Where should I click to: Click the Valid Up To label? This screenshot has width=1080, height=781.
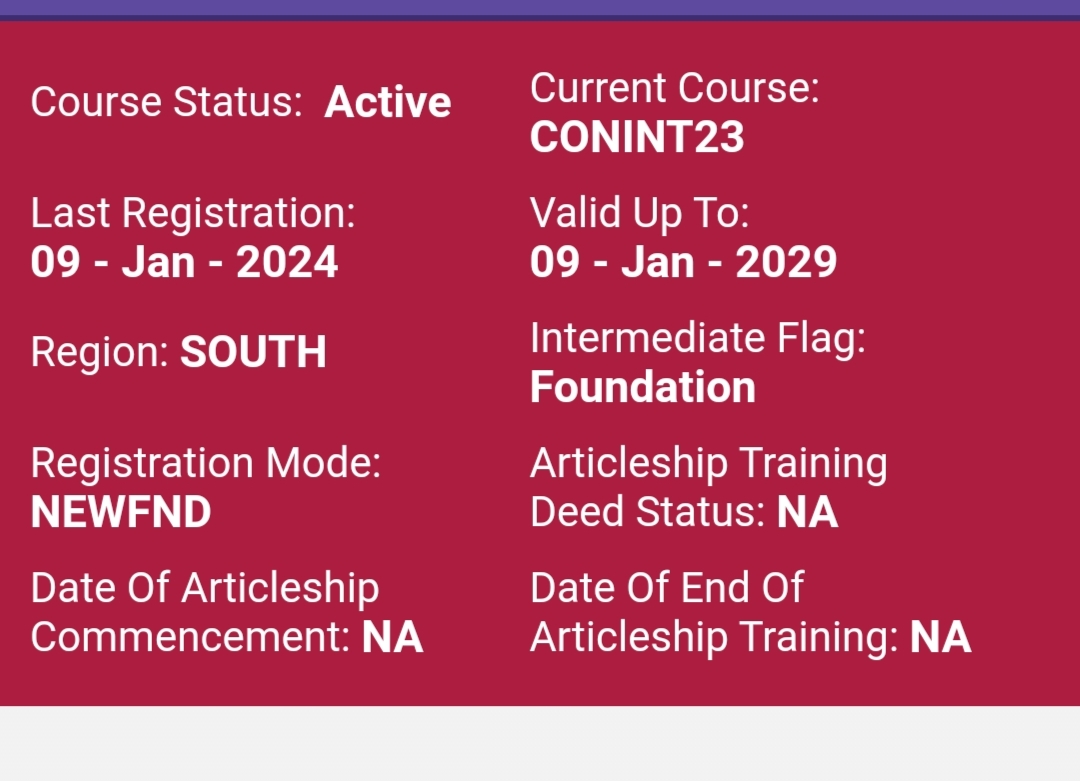coord(639,213)
